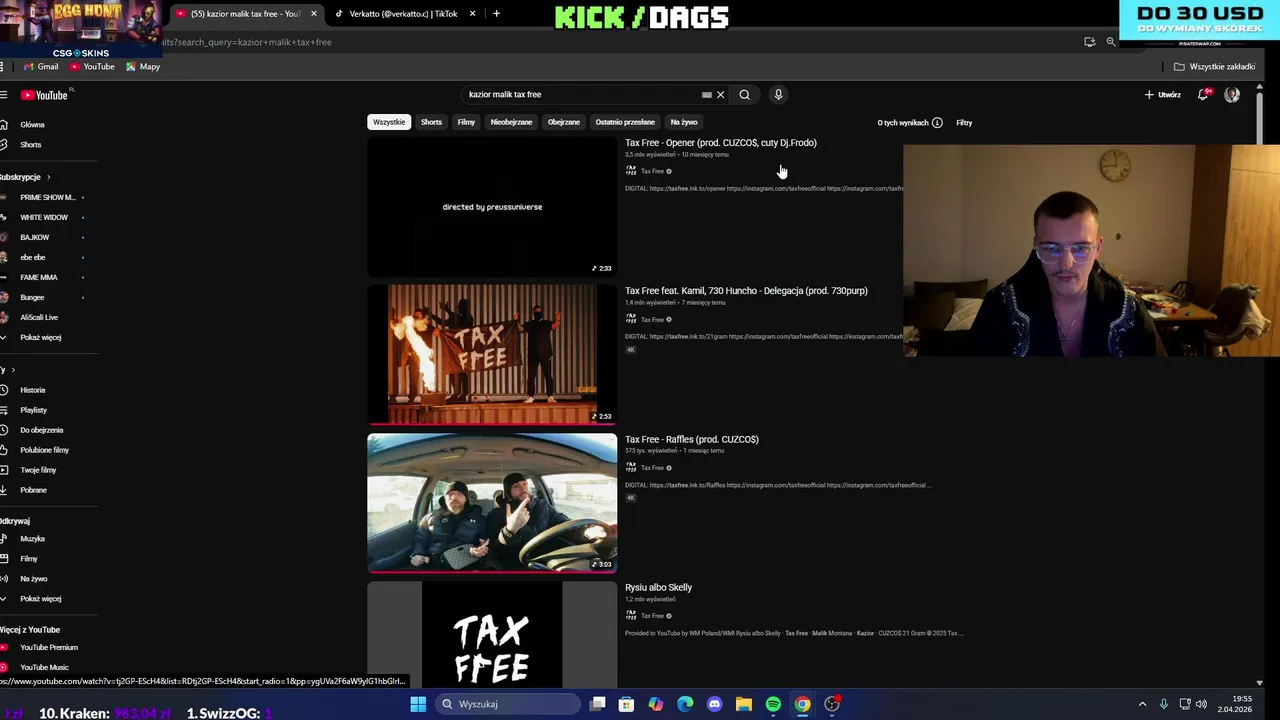Image resolution: width=1280 pixels, height=720 pixels.
Task: Click the Windows taskbar Wyszukaj search box
Action: pos(505,704)
